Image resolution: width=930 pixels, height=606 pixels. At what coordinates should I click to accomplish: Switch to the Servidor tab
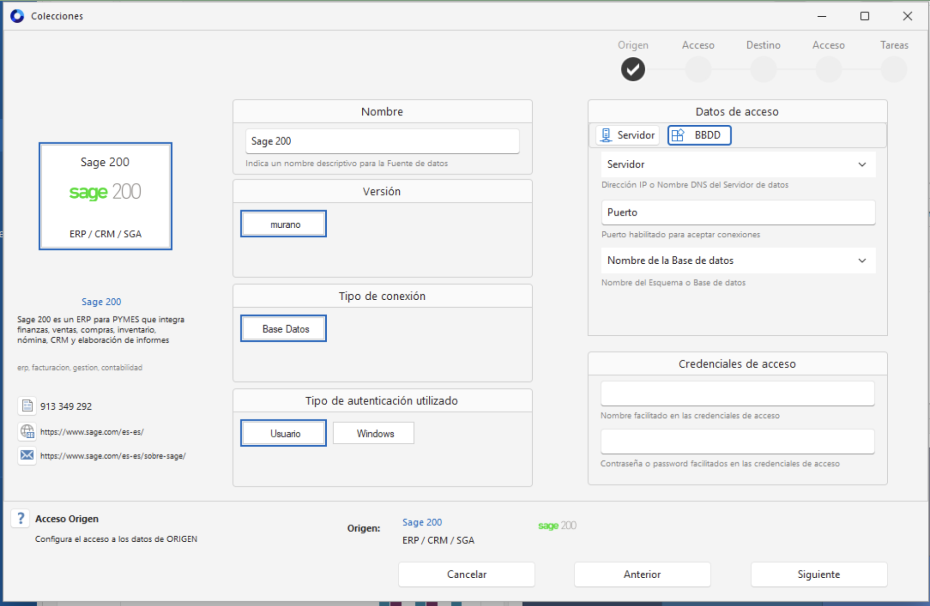click(627, 135)
